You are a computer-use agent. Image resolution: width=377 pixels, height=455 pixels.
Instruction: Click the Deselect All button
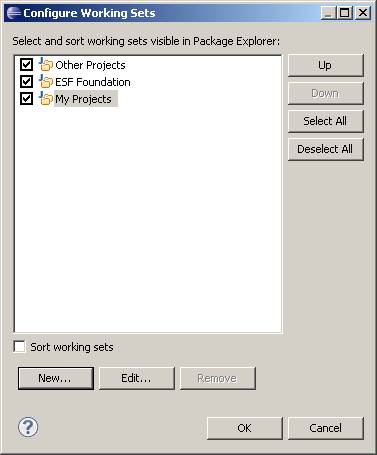pyautogui.click(x=325, y=149)
